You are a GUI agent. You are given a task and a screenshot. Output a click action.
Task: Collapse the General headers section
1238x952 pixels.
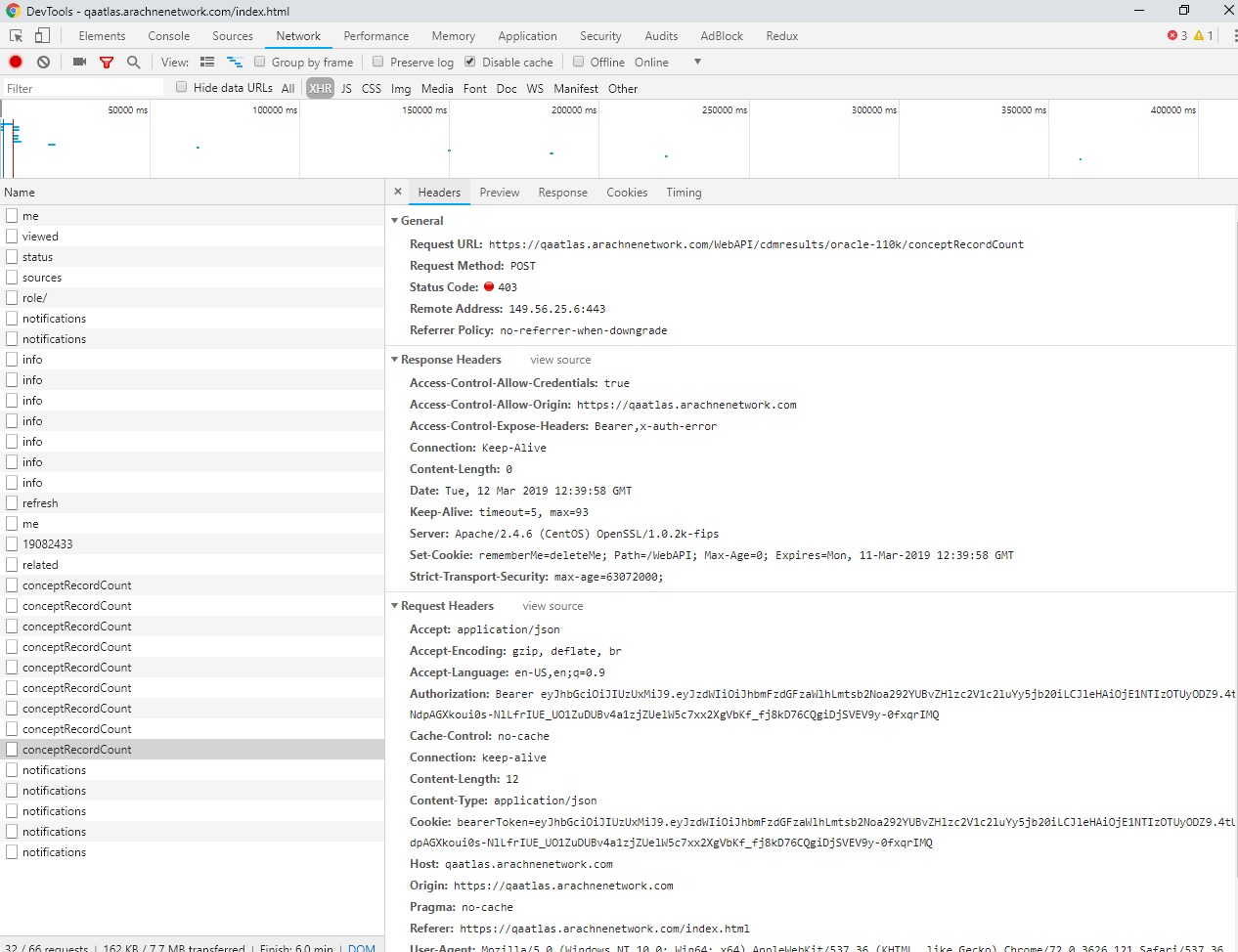coord(395,221)
